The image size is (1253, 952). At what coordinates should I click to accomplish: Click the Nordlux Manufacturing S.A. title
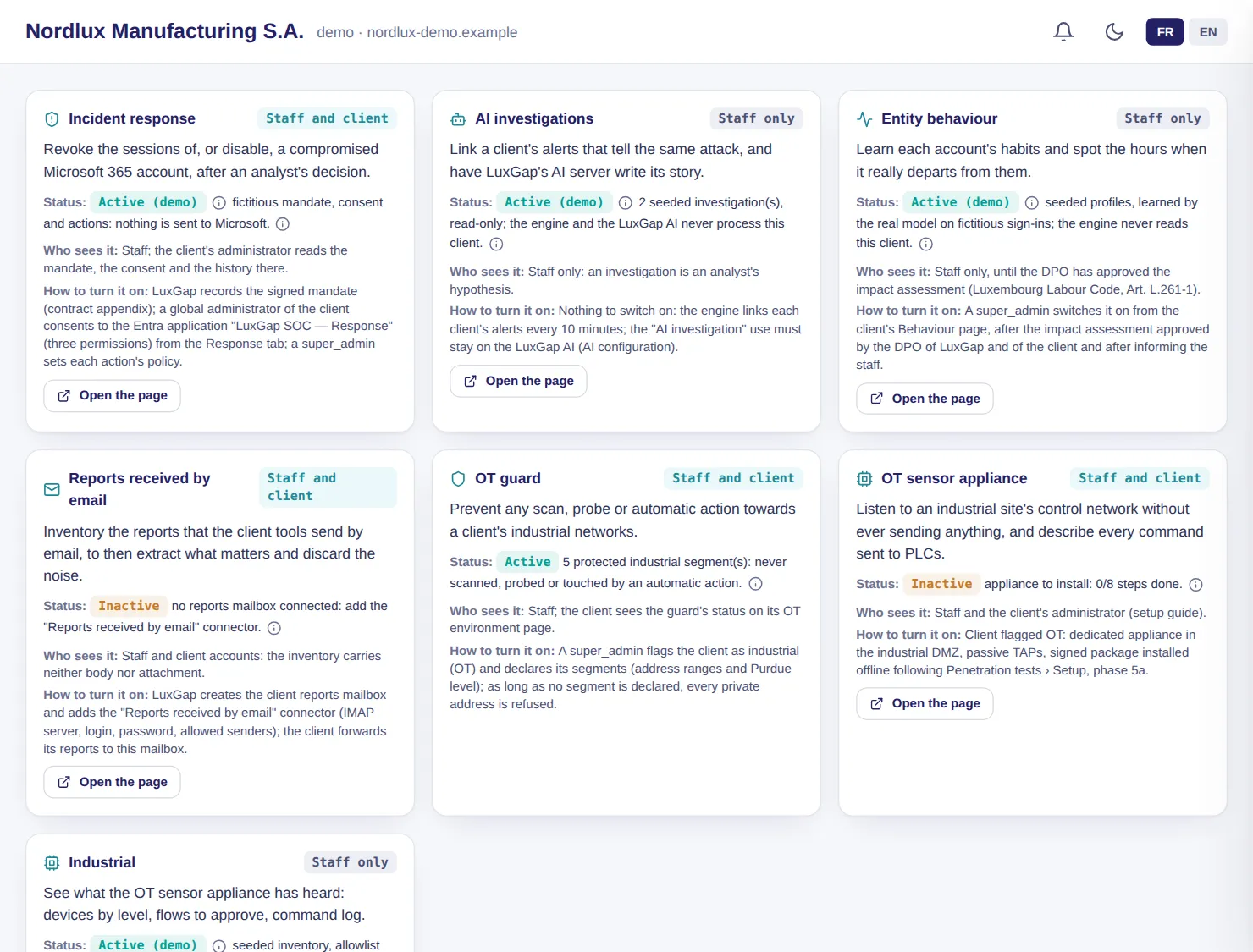coord(164,31)
